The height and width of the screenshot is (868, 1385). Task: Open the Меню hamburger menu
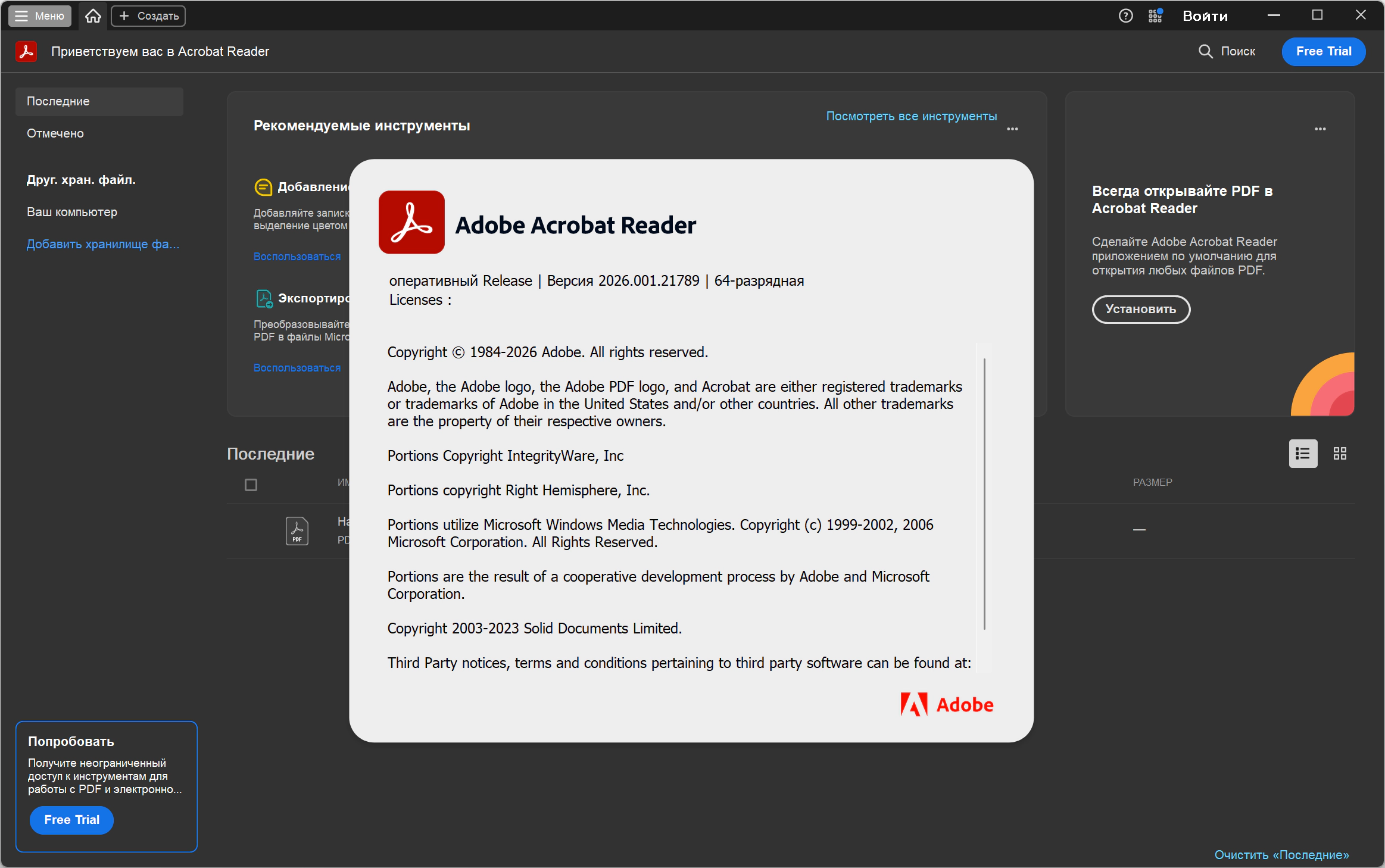click(x=40, y=16)
